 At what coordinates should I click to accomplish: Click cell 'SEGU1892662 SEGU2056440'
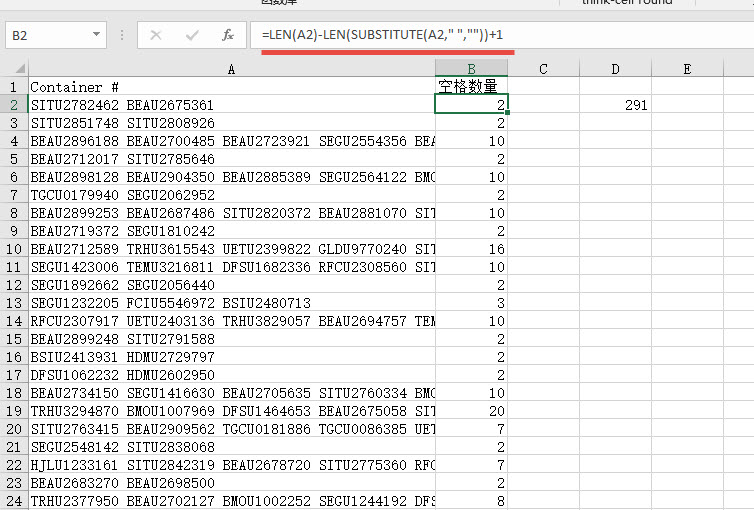pyautogui.click(x=232, y=285)
